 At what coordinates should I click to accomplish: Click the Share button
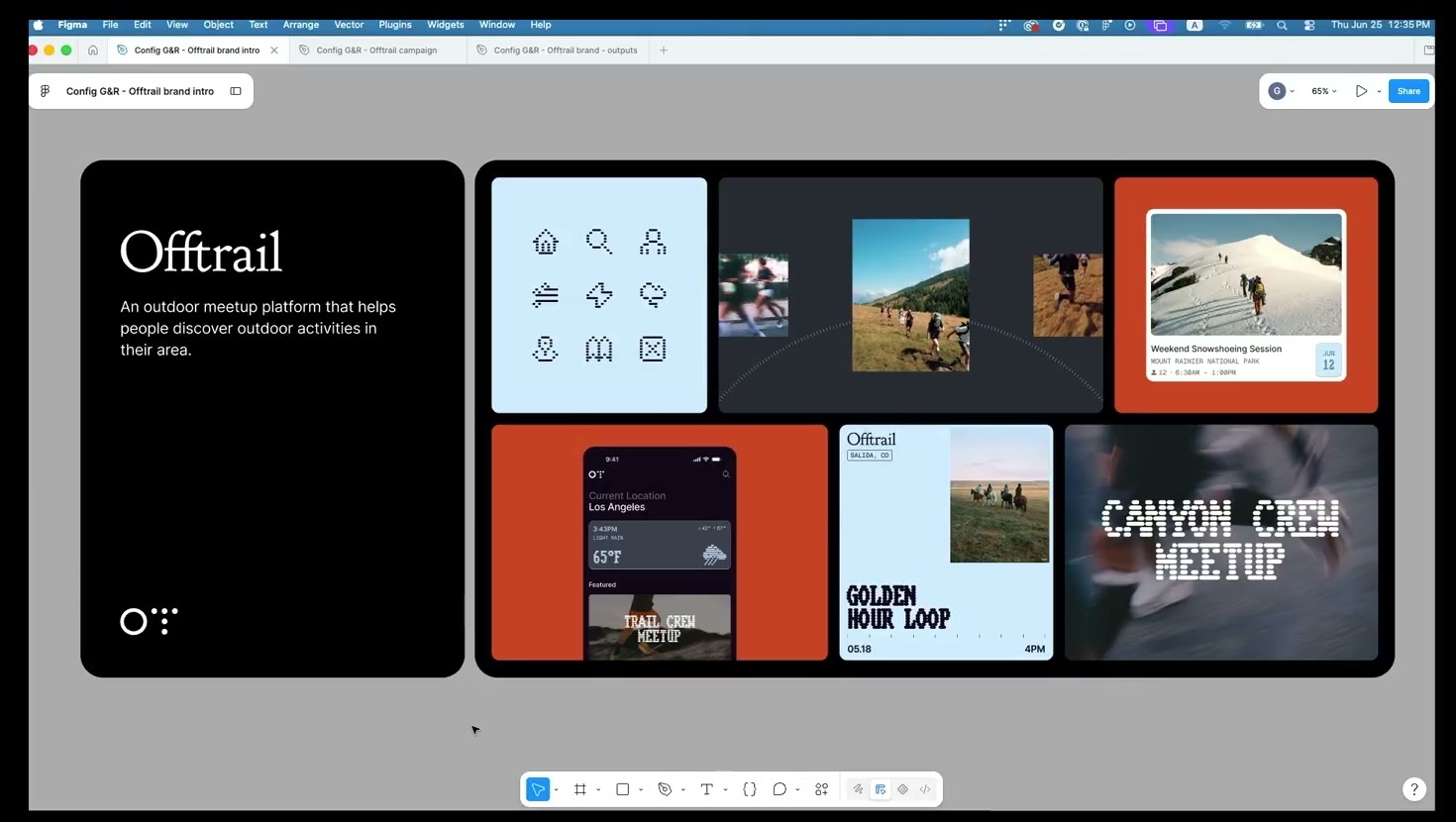tap(1408, 91)
